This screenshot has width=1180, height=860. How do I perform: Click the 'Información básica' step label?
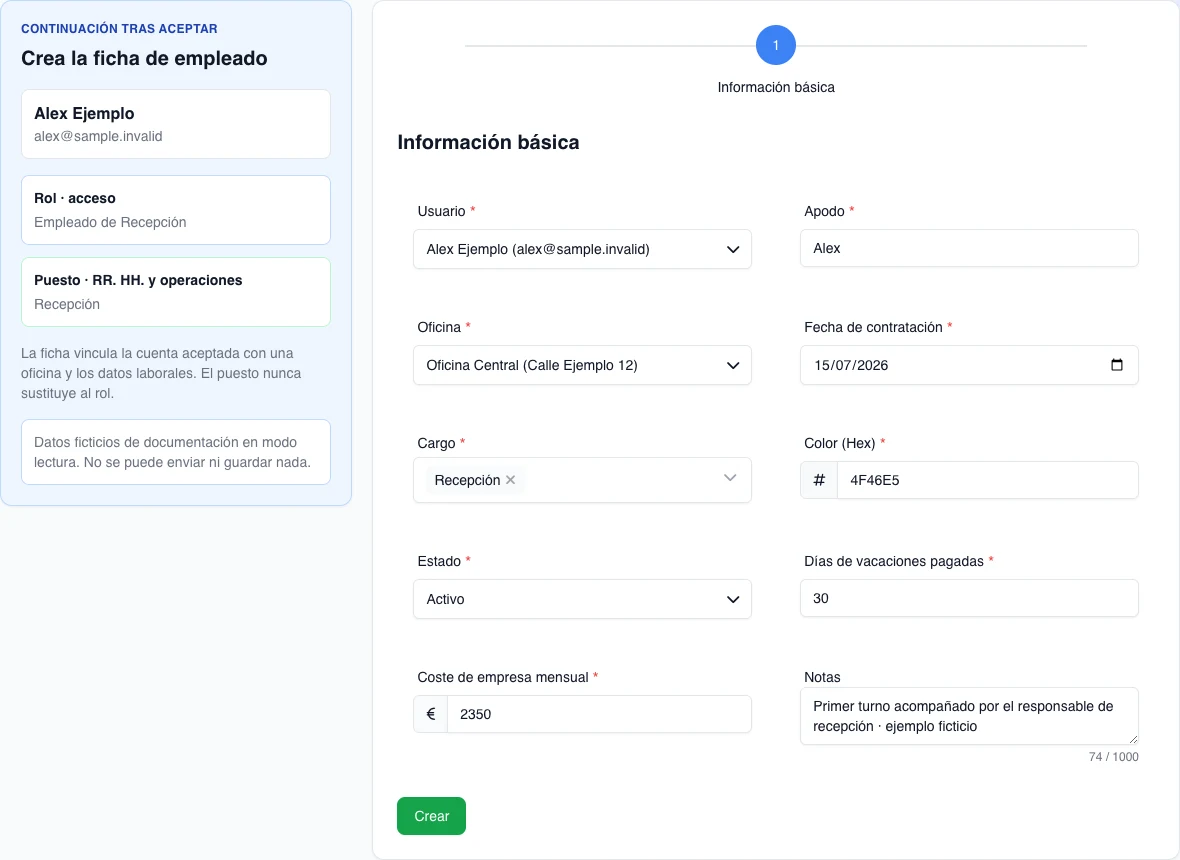(x=776, y=87)
